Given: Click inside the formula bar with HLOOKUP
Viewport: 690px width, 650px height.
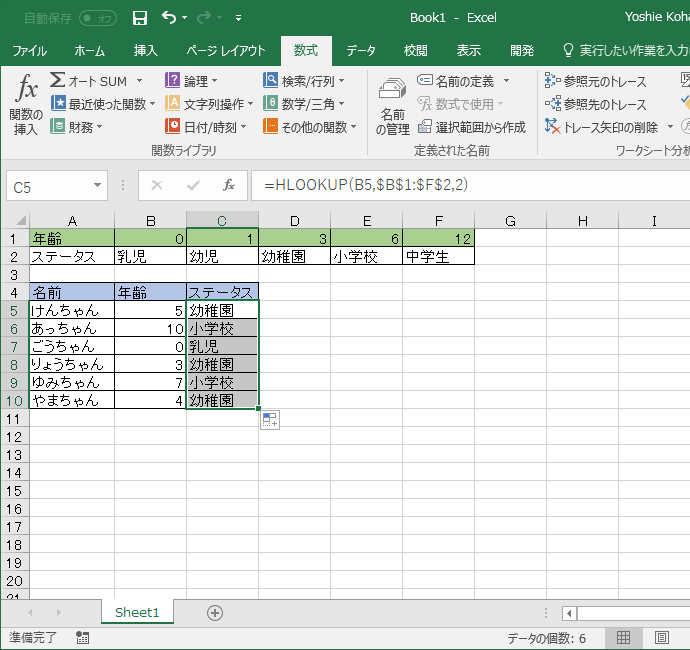Looking at the screenshot, I should [x=470, y=185].
